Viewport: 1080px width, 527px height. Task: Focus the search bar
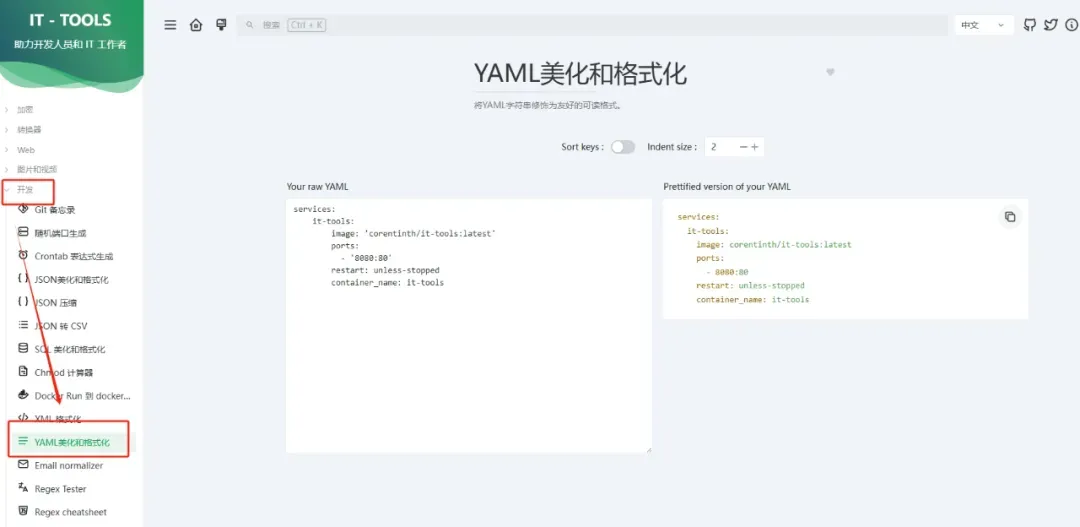click(592, 25)
